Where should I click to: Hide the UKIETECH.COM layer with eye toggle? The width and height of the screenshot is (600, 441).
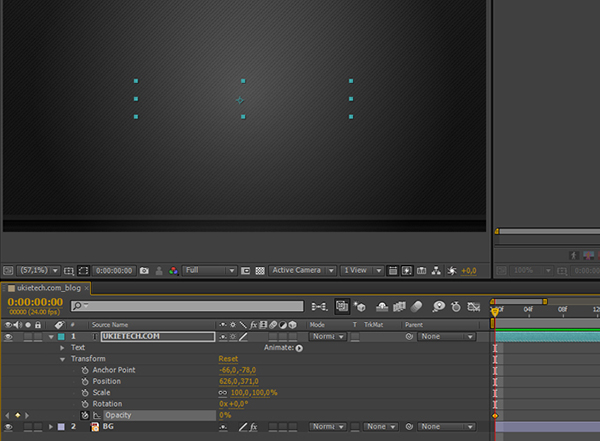8,337
